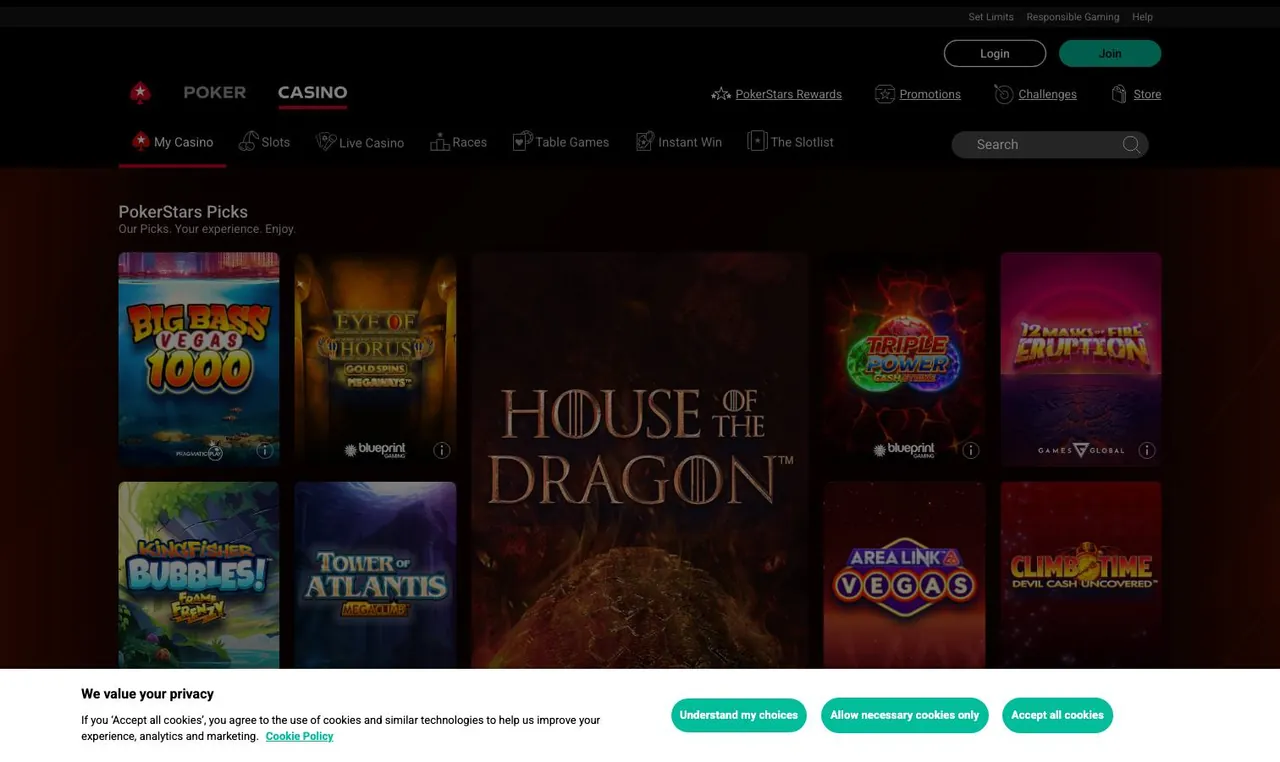Allow necessary cookies only
This screenshot has height=762, width=1280.
905,715
